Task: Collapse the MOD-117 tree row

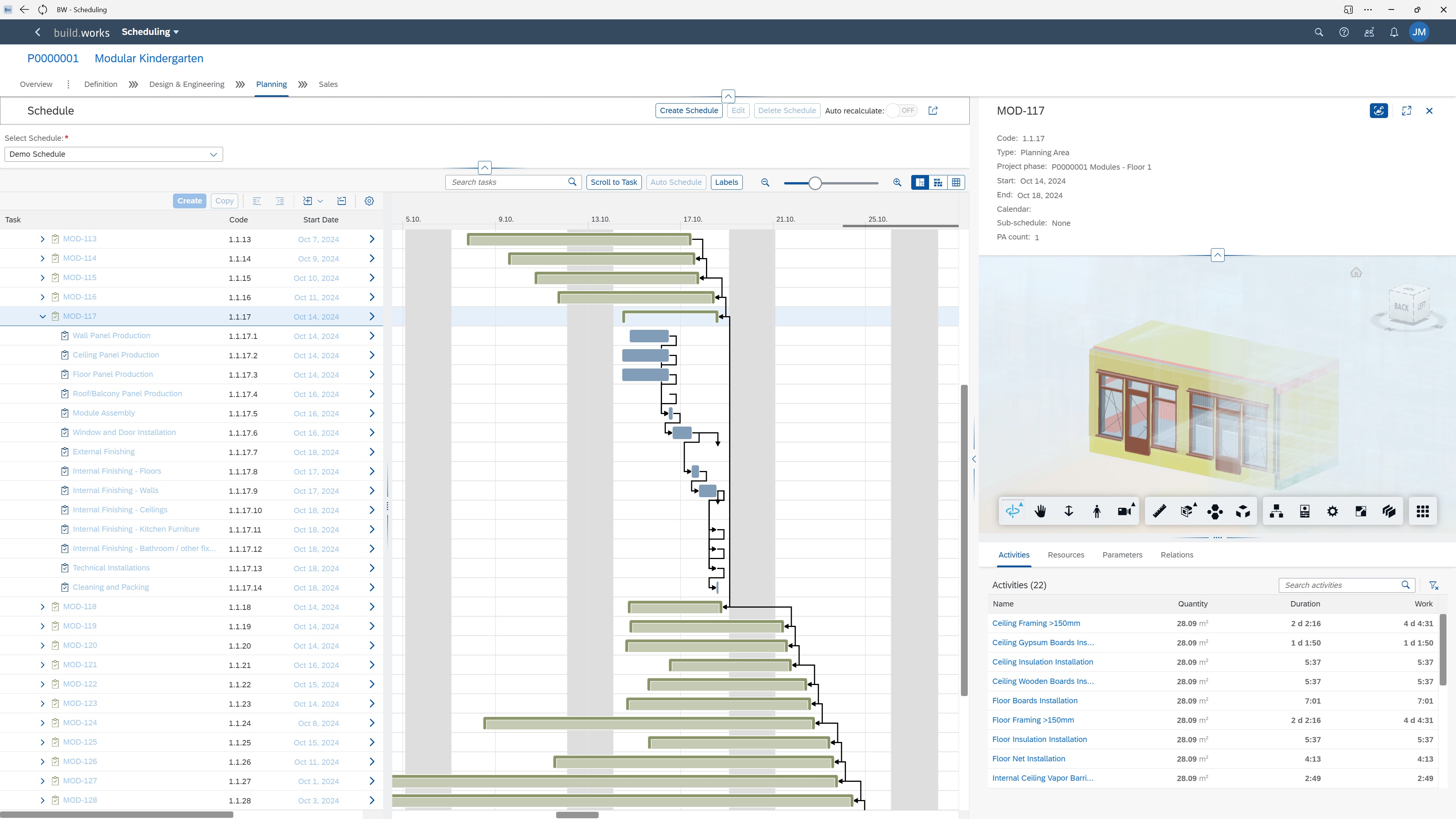Action: [x=42, y=317]
